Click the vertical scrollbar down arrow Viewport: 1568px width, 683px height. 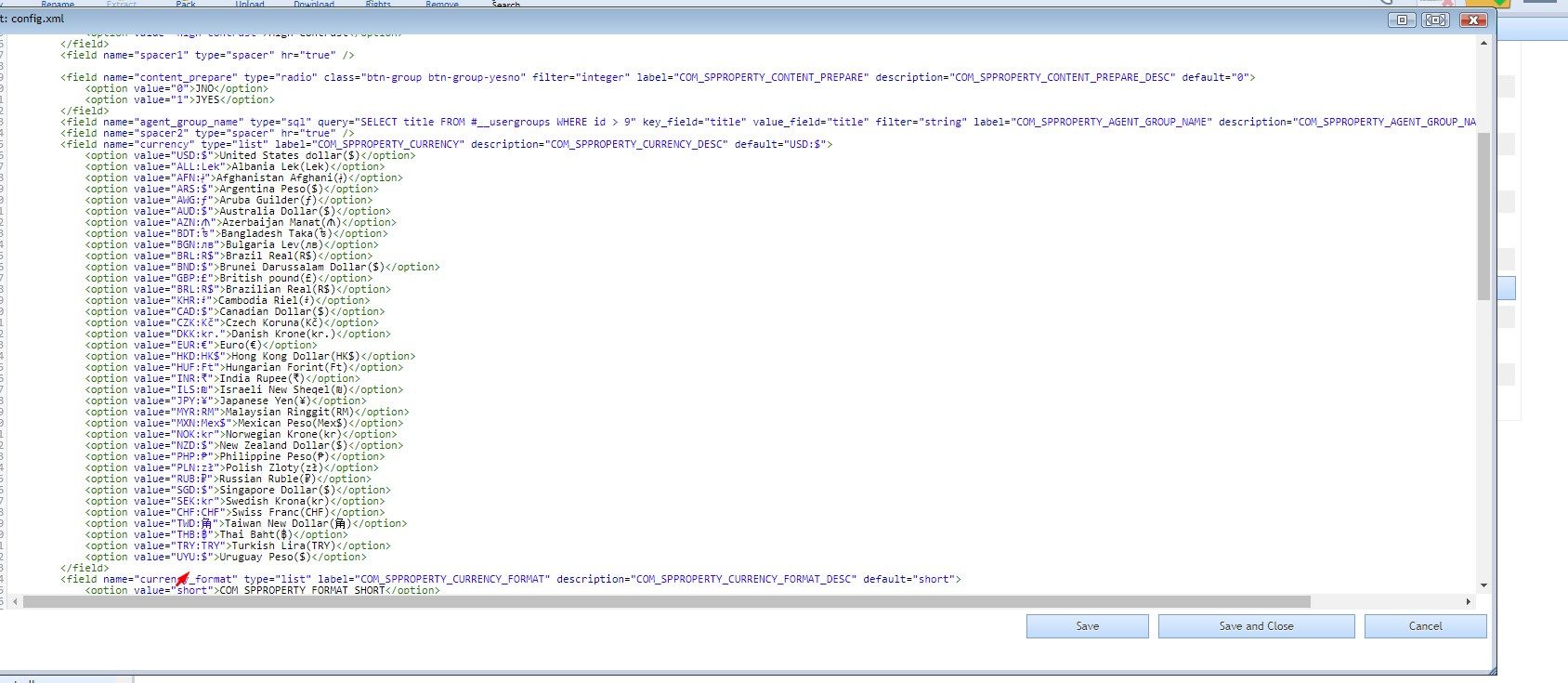point(1483,584)
